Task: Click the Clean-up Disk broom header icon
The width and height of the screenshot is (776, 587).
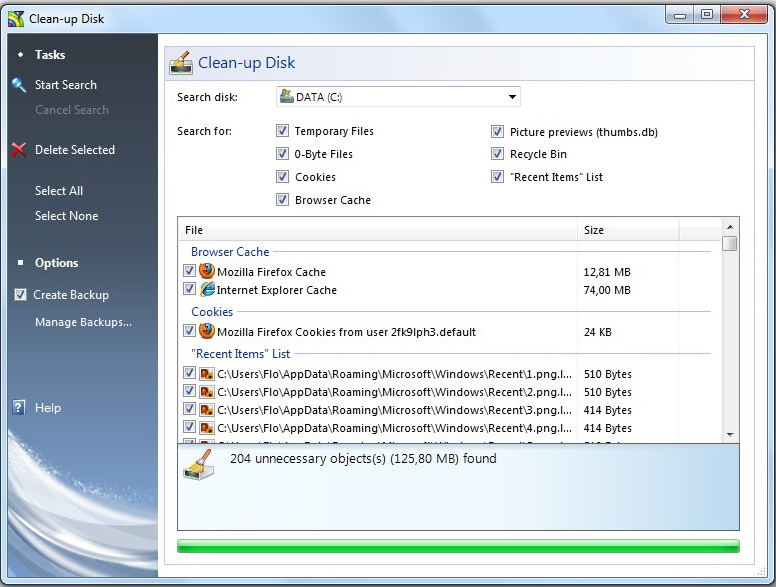Action: click(x=181, y=63)
